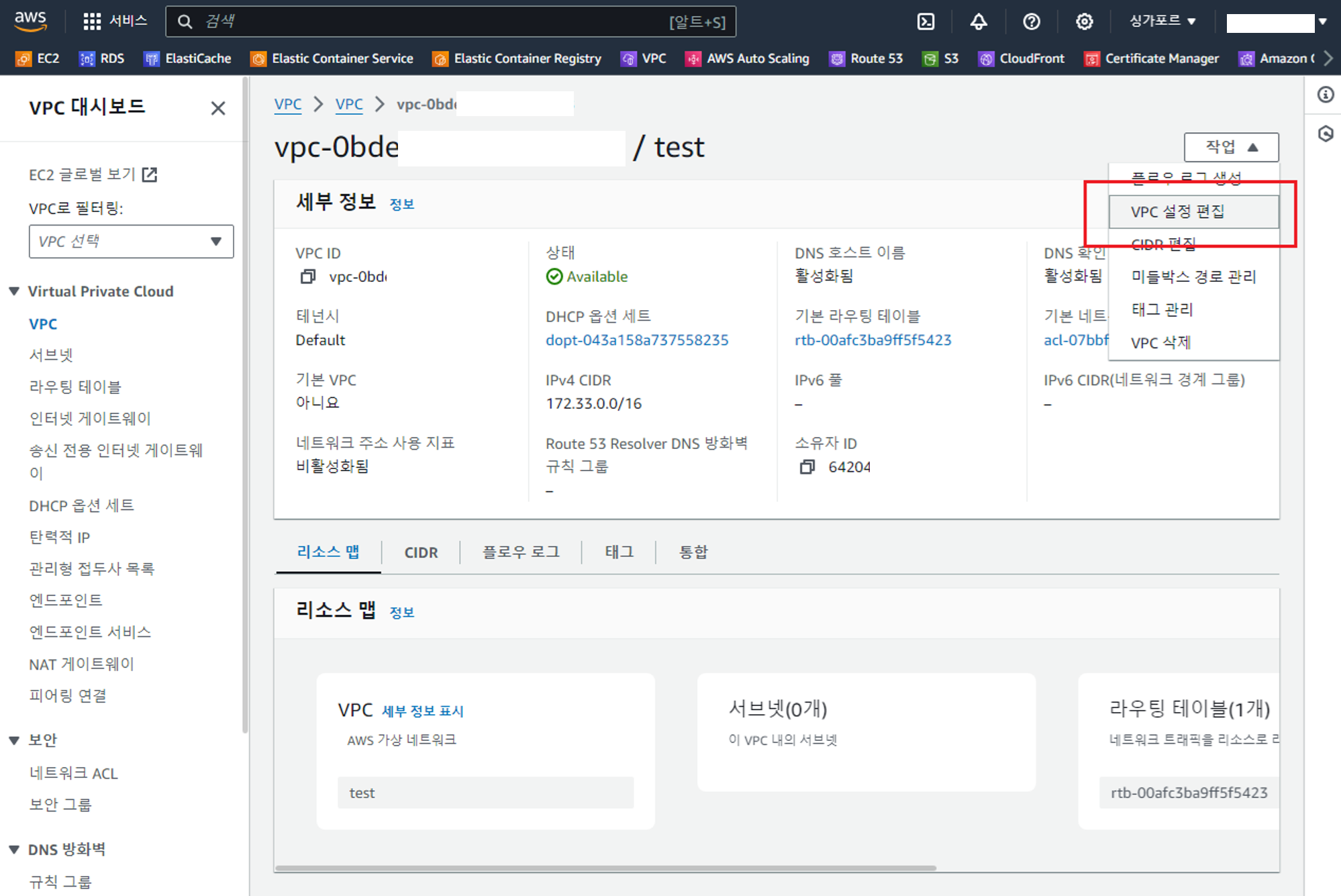Screen dimensions: 1341x896
Task: Open the AWS CloudShell icon
Action: coord(926,21)
